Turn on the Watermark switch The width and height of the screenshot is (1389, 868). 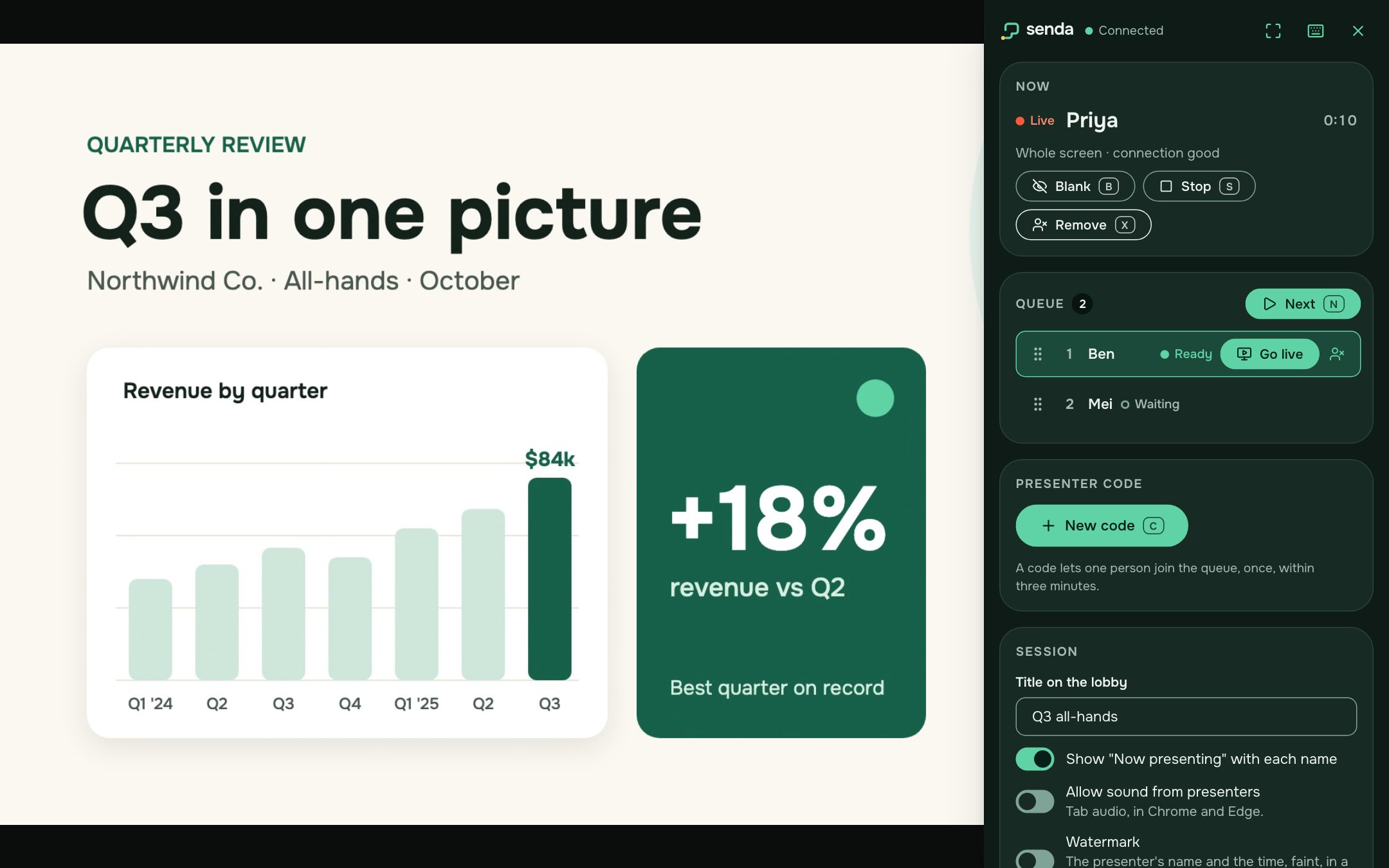point(1035,859)
